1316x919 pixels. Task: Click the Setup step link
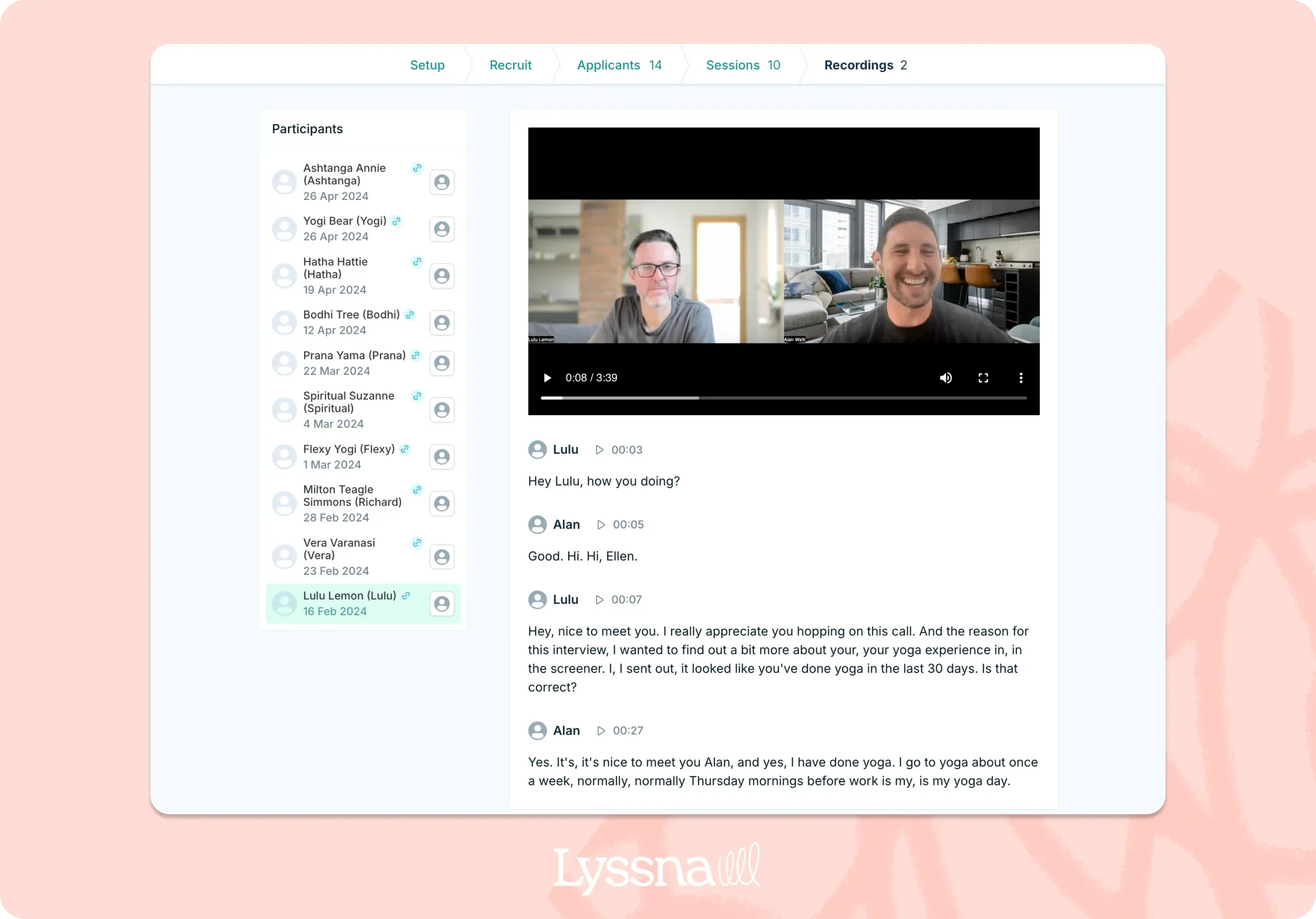pyautogui.click(x=427, y=65)
